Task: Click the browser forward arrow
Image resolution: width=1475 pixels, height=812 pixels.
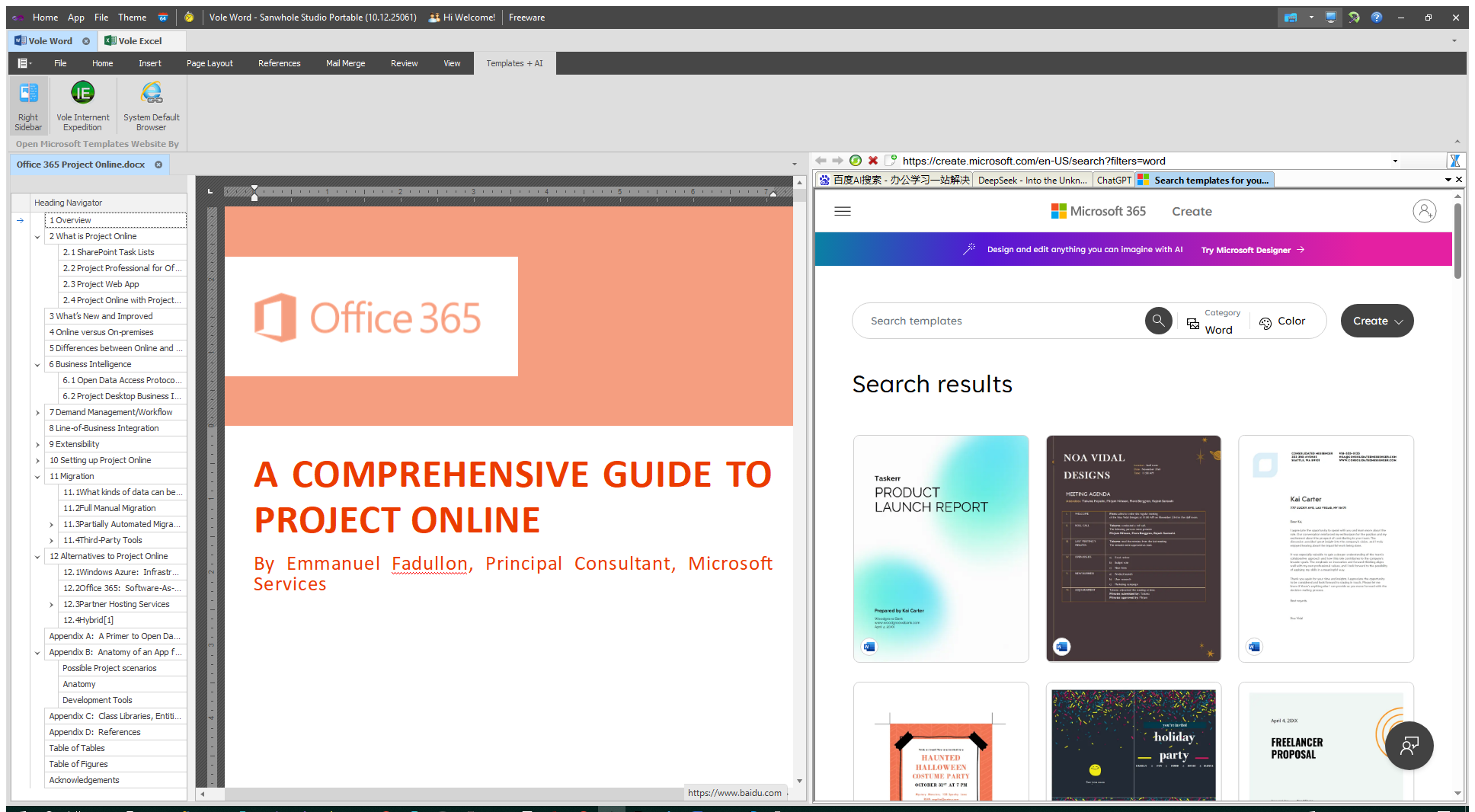Action: [x=837, y=161]
